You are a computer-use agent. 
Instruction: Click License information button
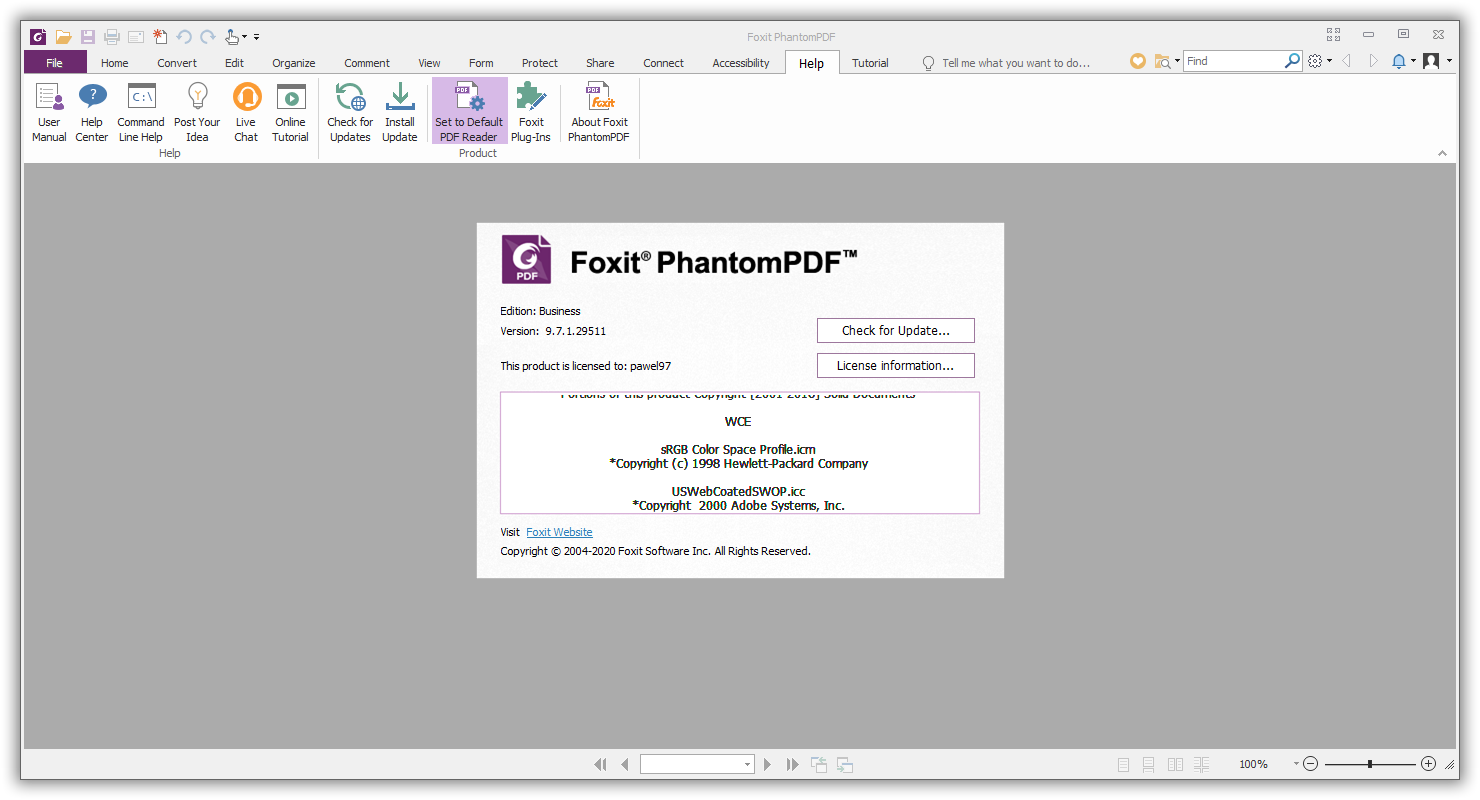895,365
